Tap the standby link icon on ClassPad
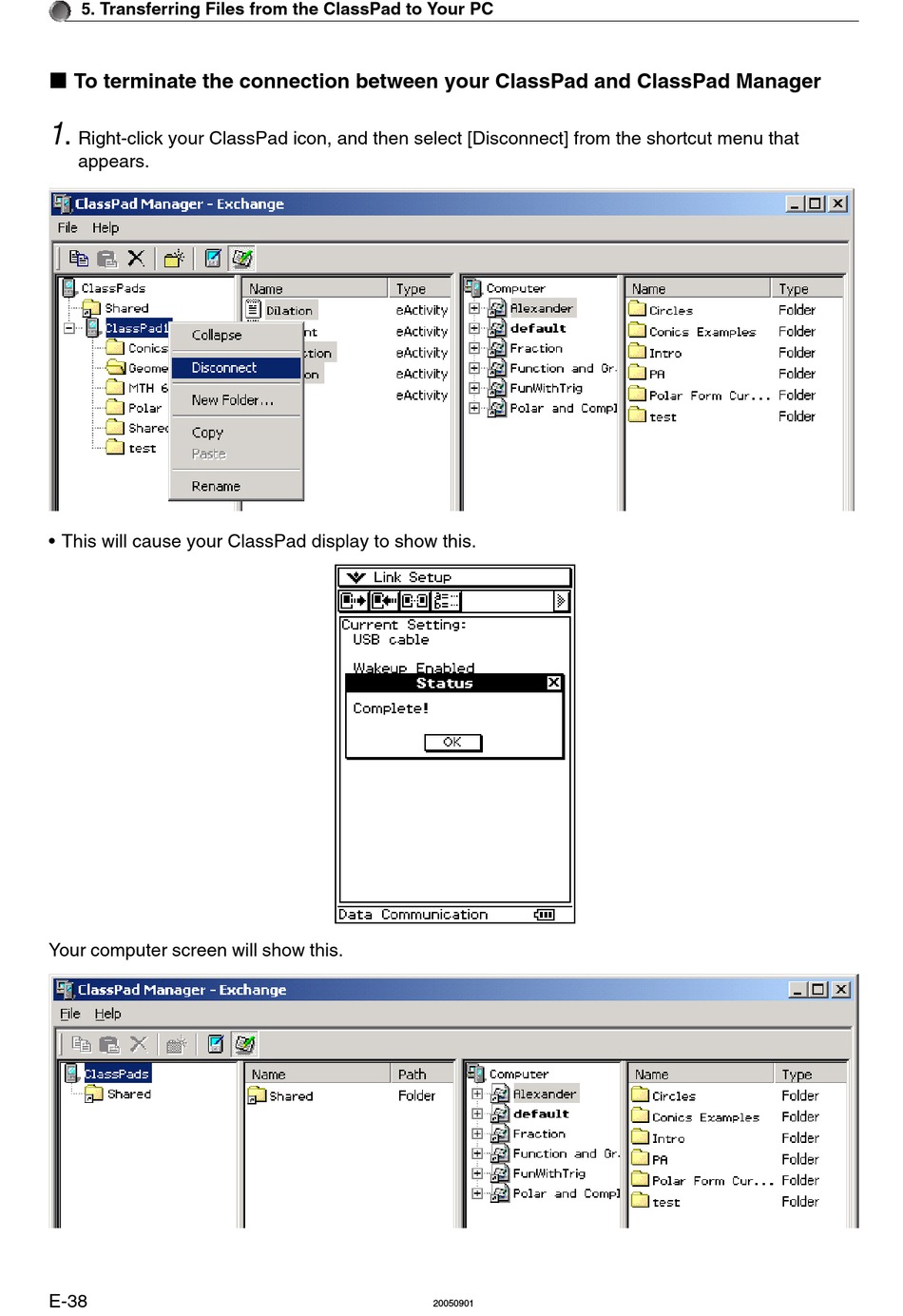 pos(414,601)
